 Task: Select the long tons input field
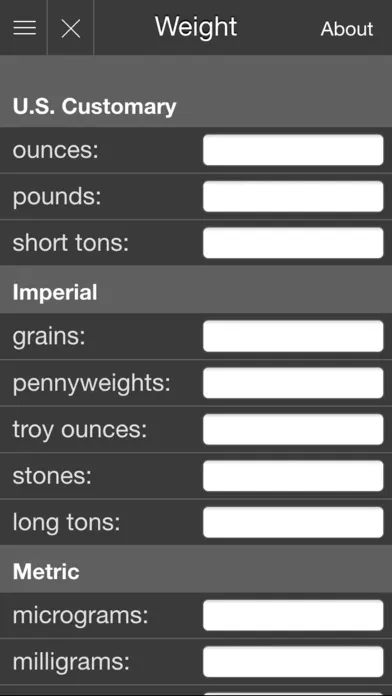coord(293,522)
